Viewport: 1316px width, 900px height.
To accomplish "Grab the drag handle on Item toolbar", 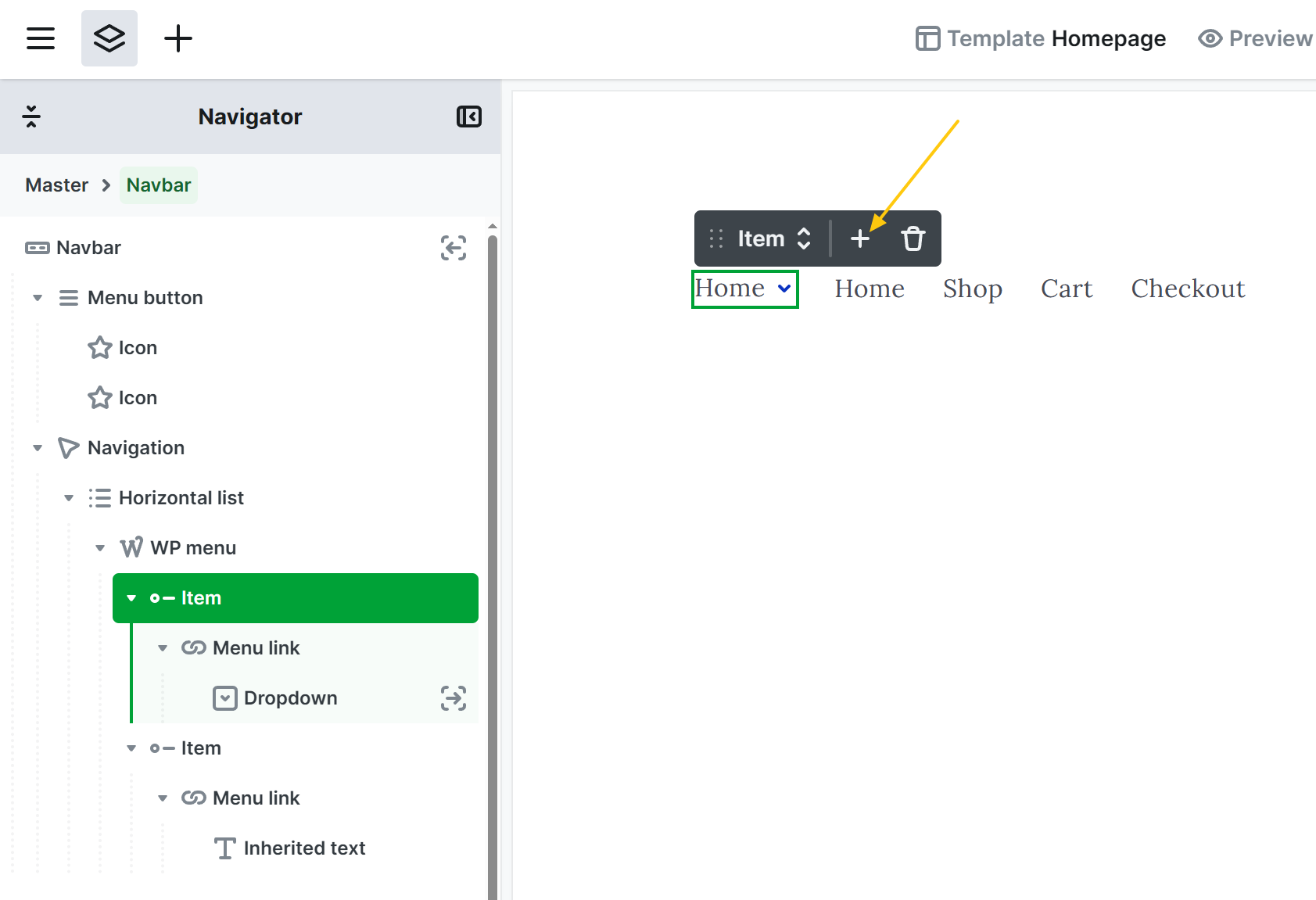I will coord(716,238).
